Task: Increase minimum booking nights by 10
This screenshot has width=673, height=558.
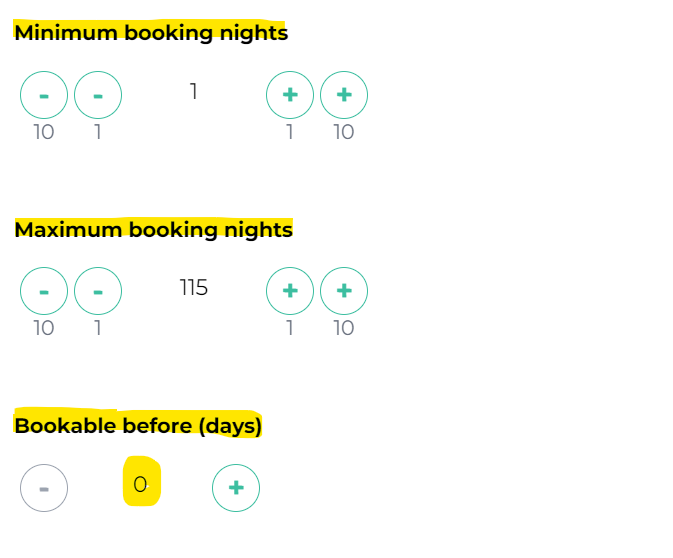Action: [344, 95]
